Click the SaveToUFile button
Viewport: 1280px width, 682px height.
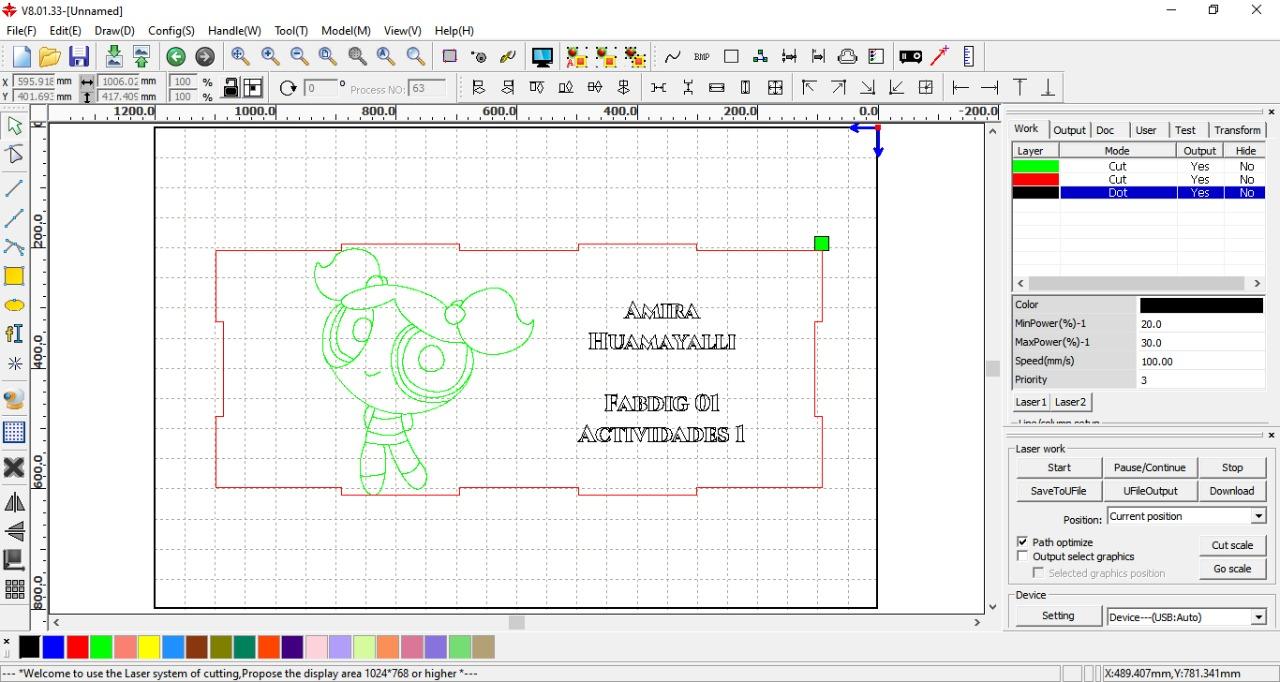coord(1059,491)
